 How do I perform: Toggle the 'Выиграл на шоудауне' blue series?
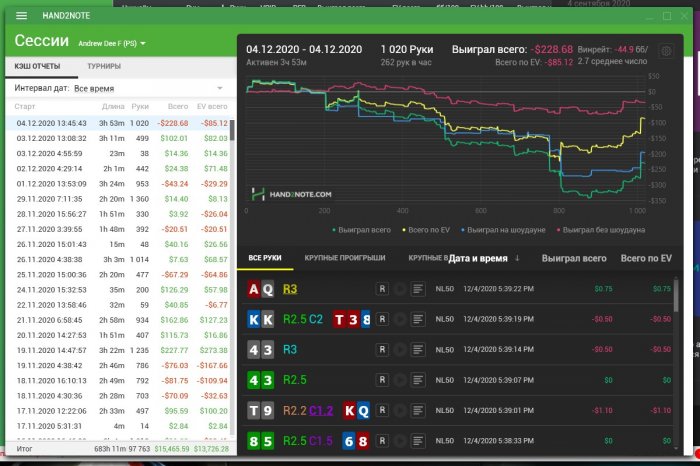click(x=503, y=230)
